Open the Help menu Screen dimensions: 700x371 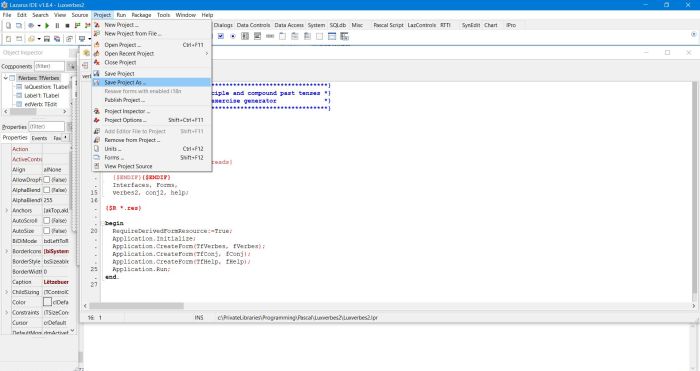(x=207, y=15)
